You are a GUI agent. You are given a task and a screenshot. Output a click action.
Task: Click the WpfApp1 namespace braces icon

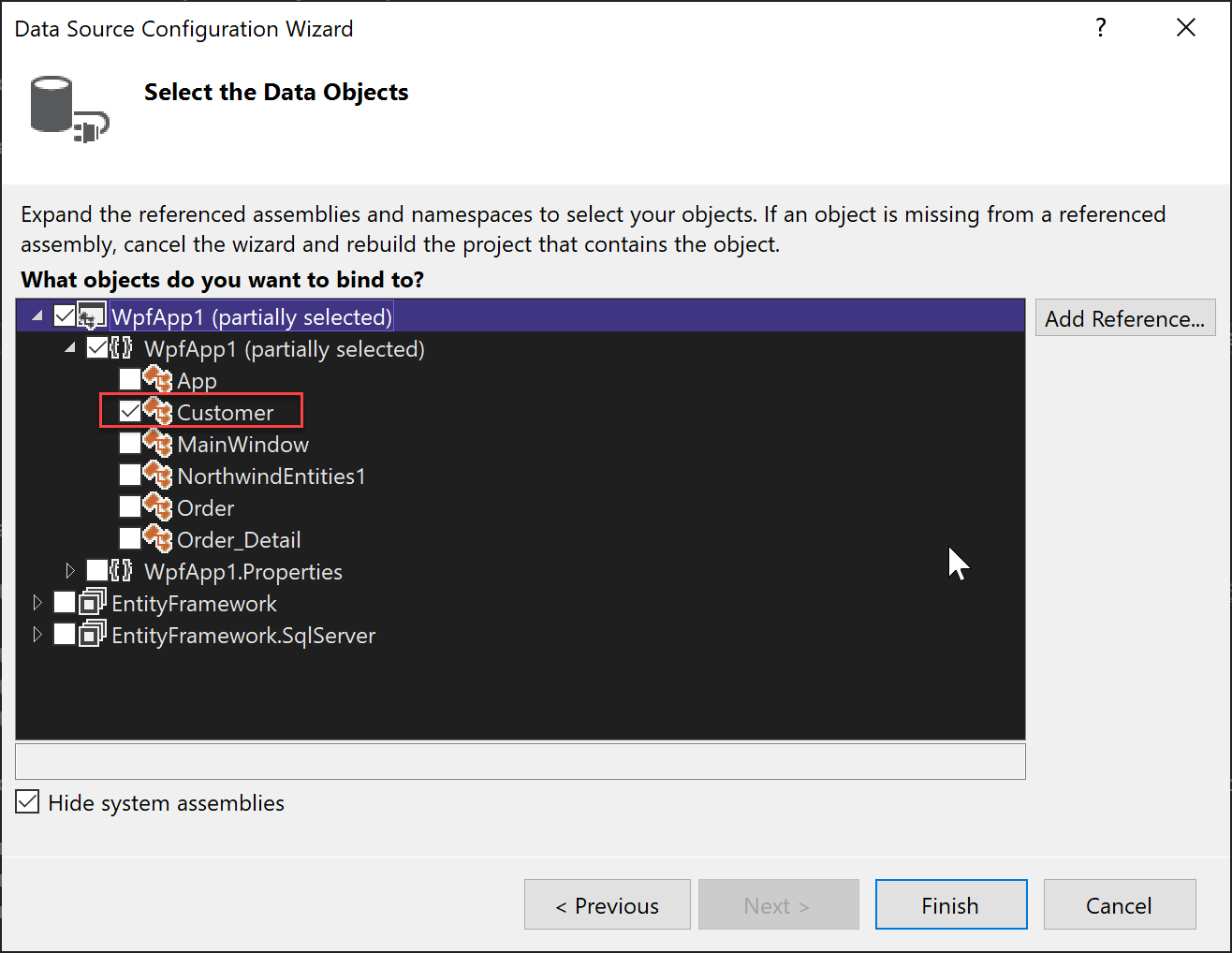point(120,348)
